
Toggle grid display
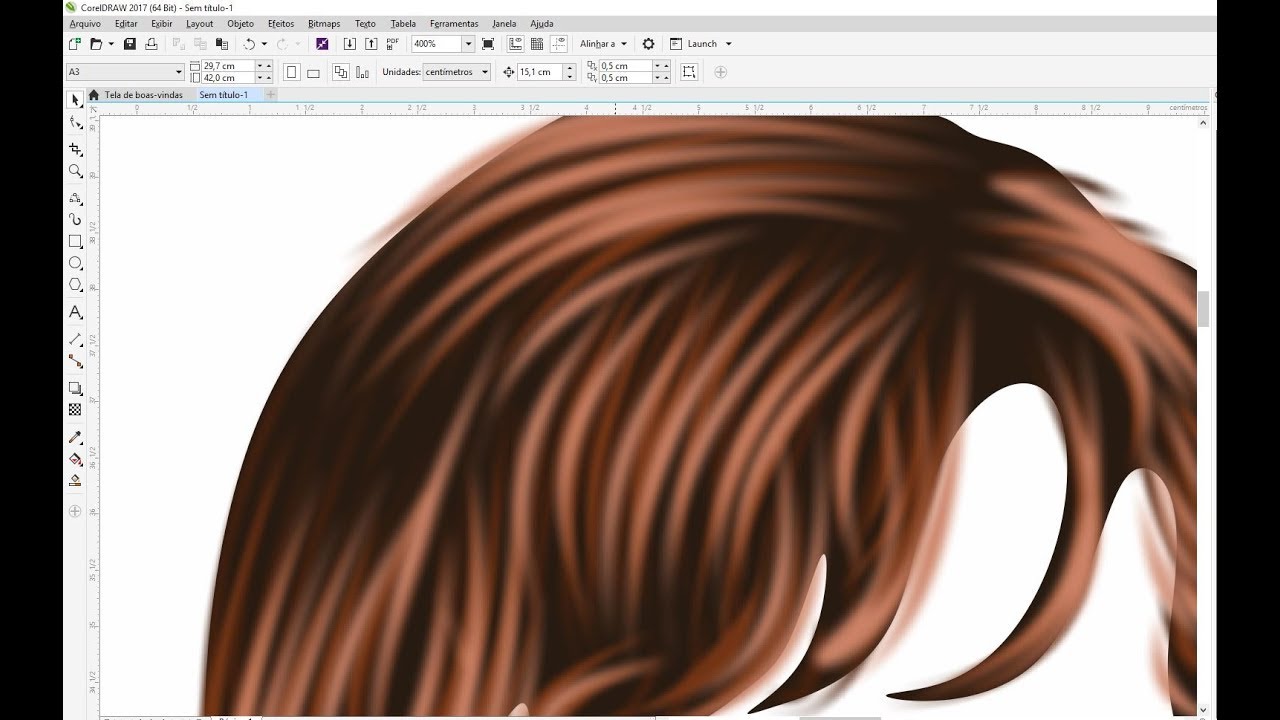pyautogui.click(x=537, y=44)
